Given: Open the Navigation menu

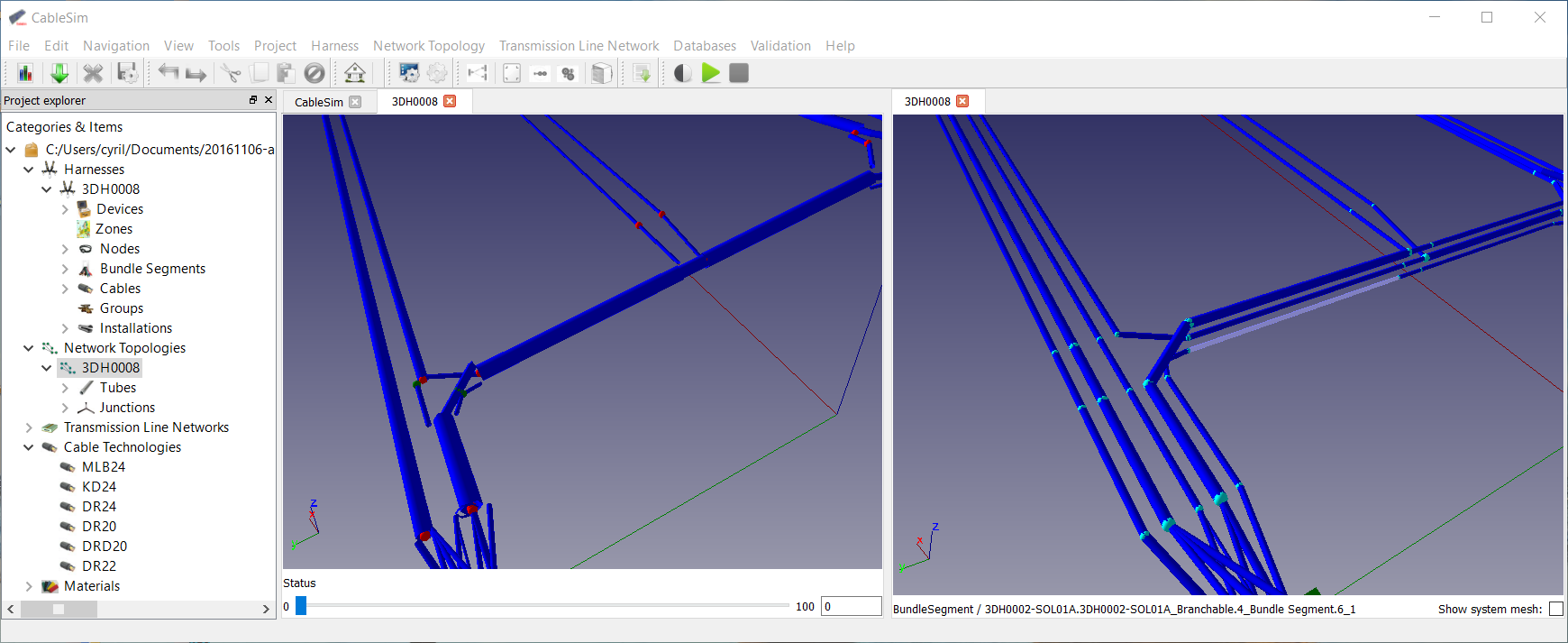Looking at the screenshot, I should click(116, 46).
